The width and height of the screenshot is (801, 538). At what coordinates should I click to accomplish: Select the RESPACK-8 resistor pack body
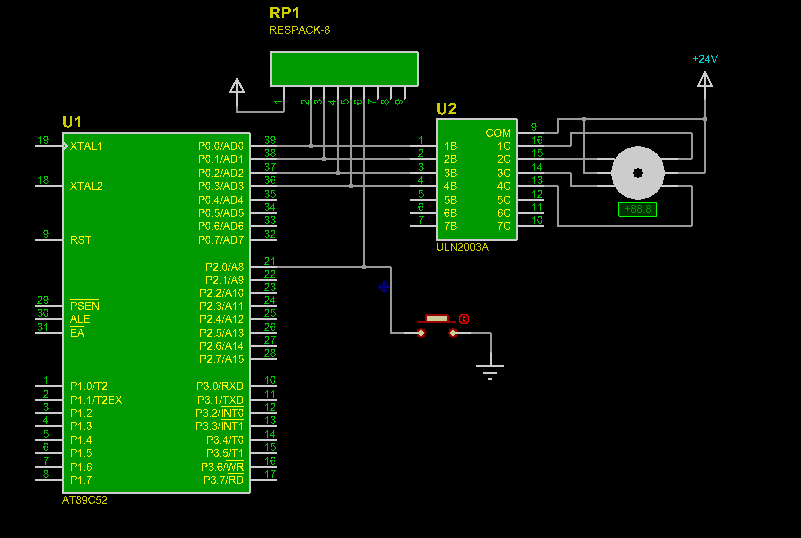pos(344,68)
